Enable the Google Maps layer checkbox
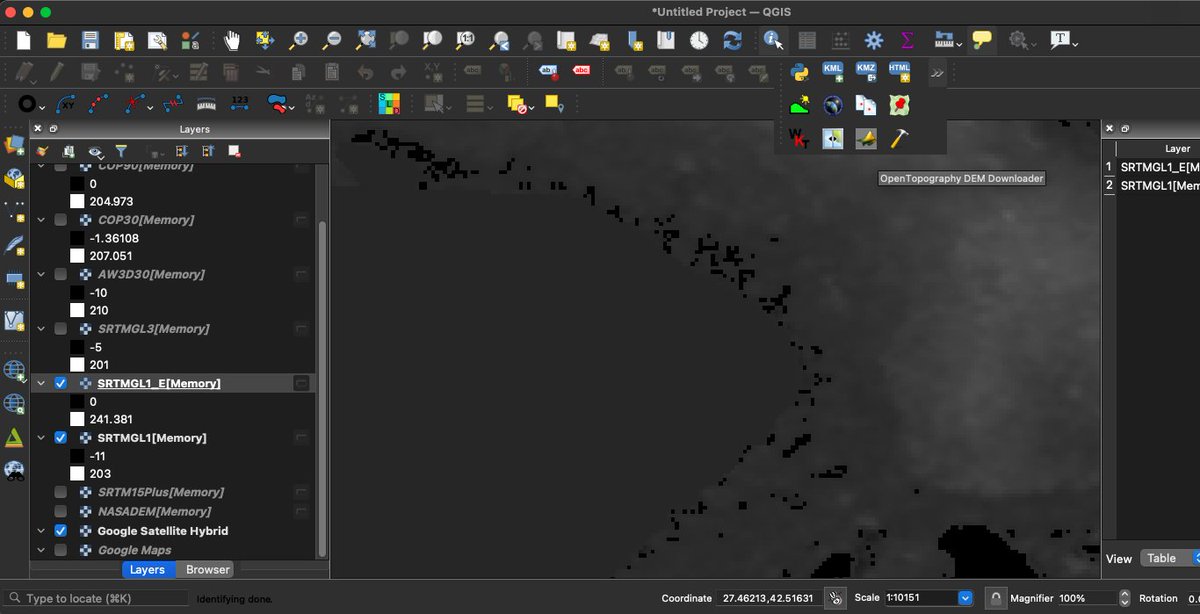 click(x=61, y=550)
